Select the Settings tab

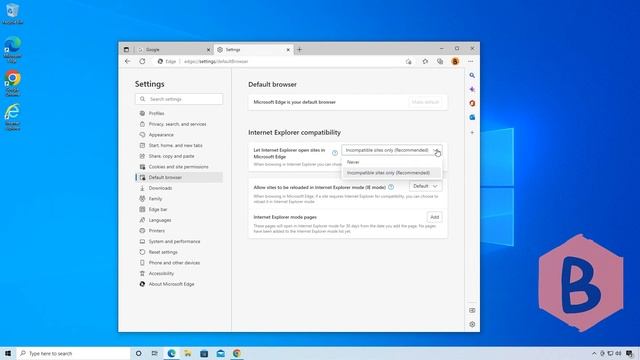(253, 49)
